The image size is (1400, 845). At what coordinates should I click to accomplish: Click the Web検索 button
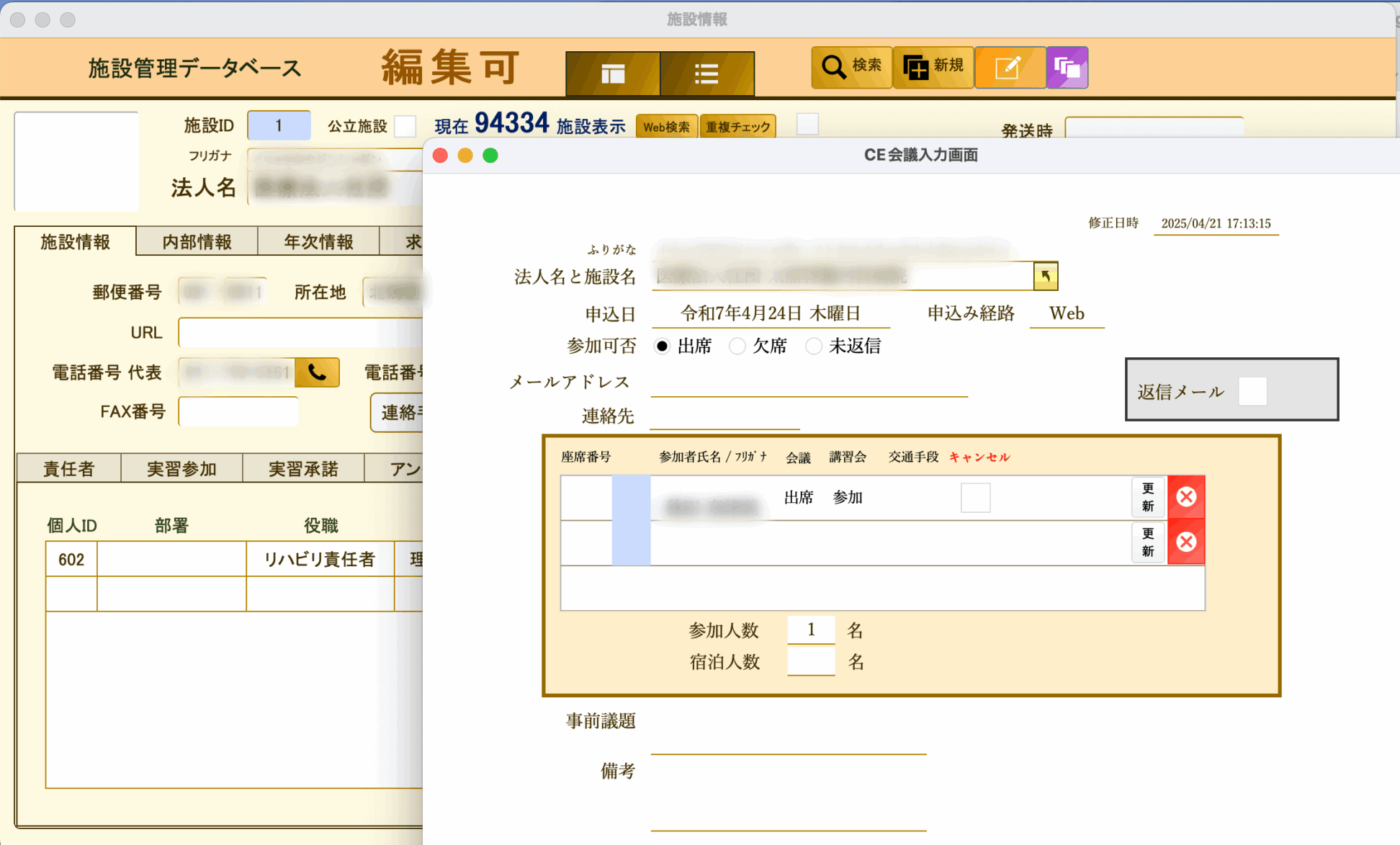666,127
